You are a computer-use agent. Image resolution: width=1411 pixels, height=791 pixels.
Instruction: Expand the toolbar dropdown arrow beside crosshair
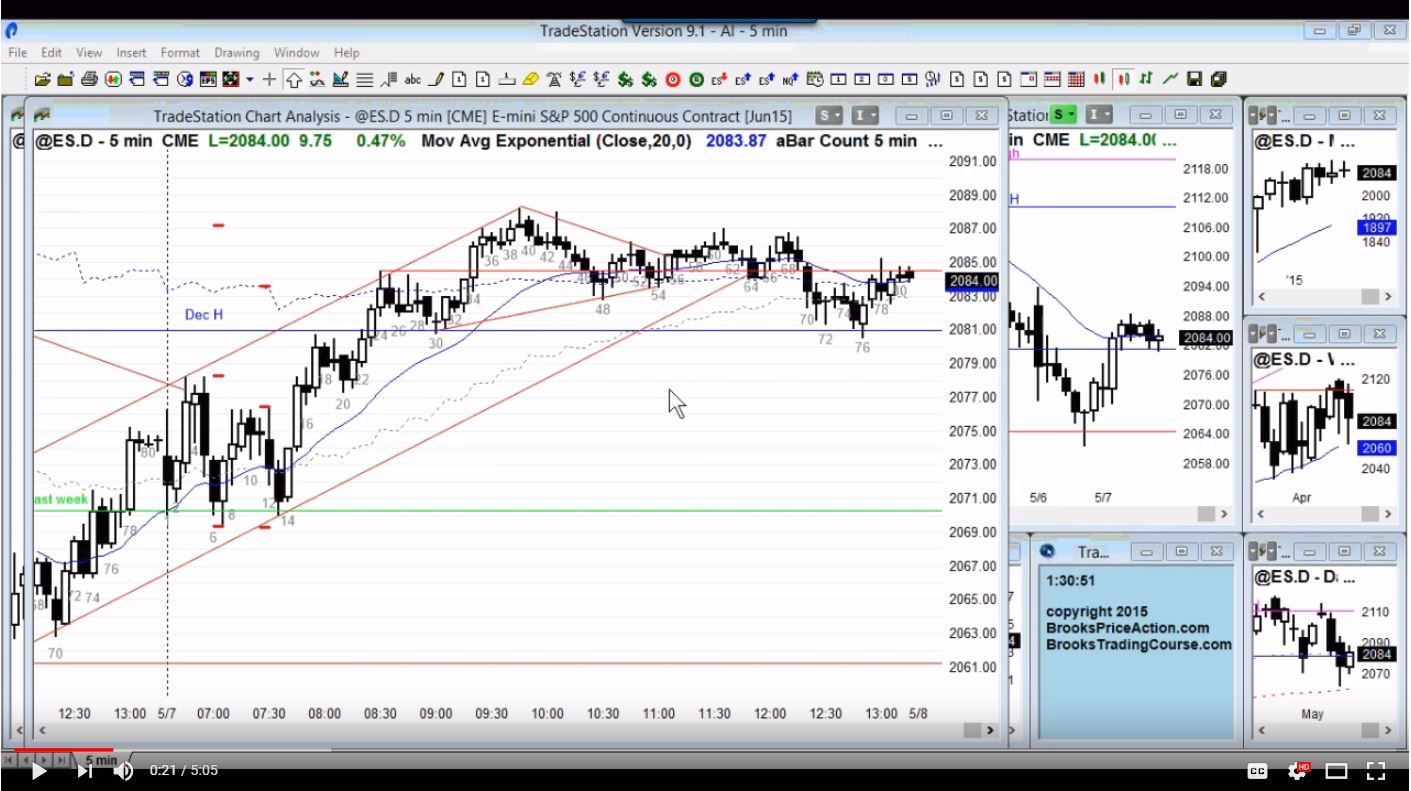[x=250, y=79]
